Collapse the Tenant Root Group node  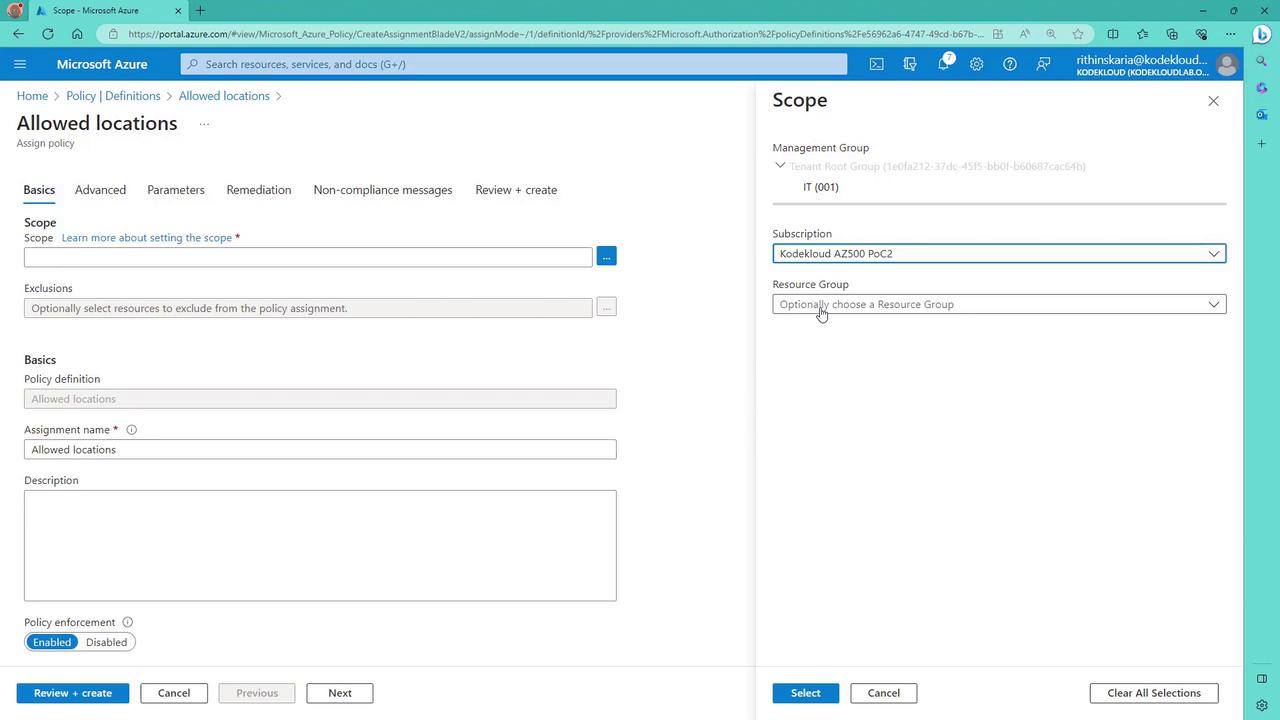pyautogui.click(x=780, y=166)
